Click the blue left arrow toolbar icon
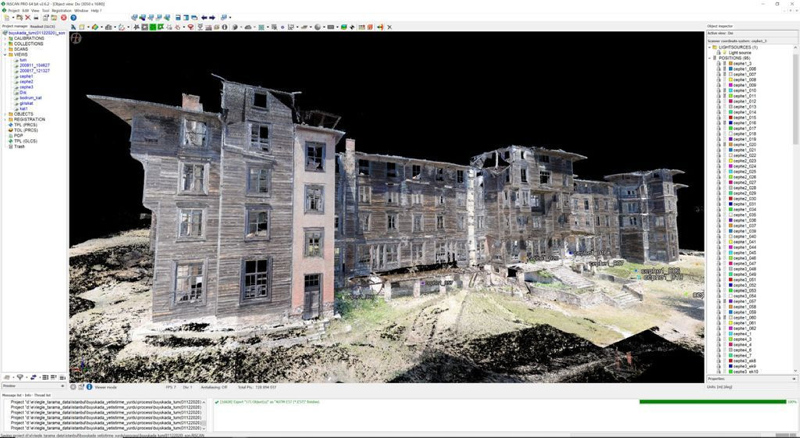Image resolution: width=800 pixels, height=438 pixels. tap(204, 17)
